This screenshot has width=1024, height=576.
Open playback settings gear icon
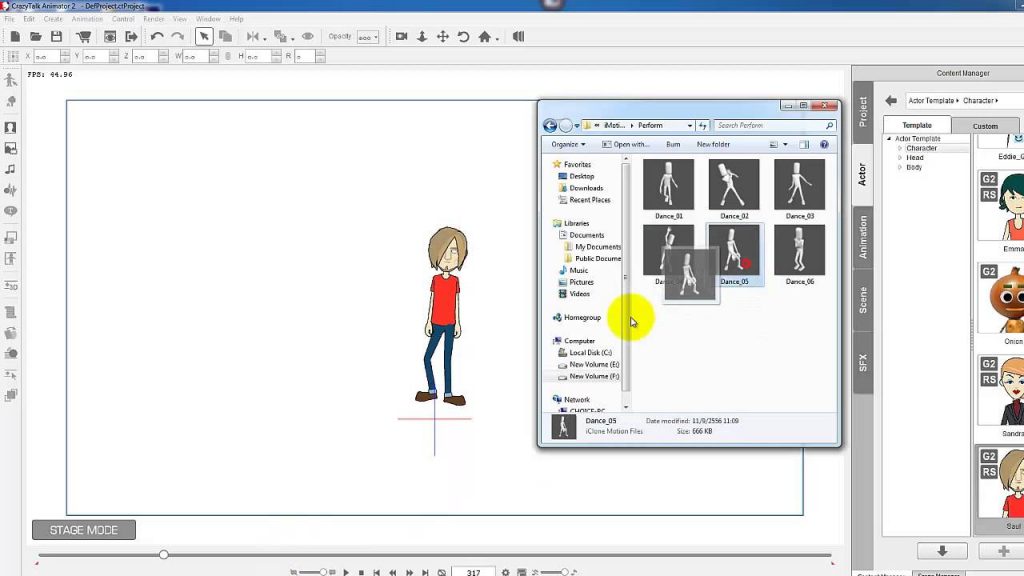[x=505, y=573]
